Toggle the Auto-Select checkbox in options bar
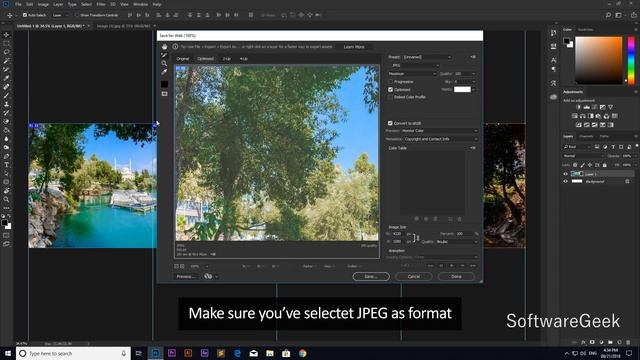Screen dimensions: 640x360 coord(24,15)
